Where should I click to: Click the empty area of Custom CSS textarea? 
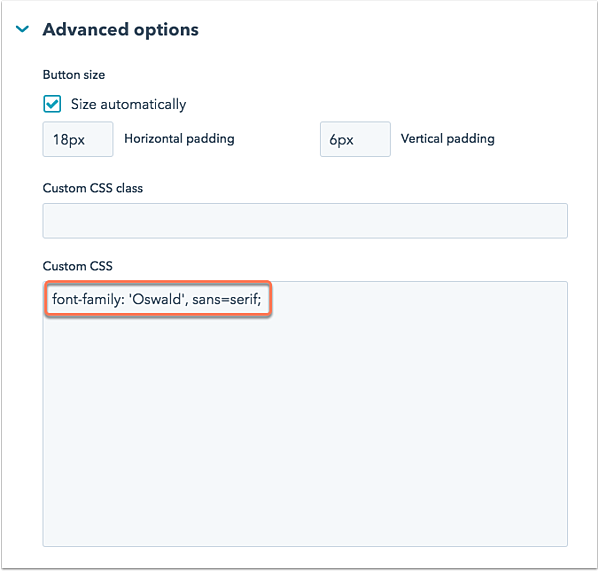click(x=305, y=432)
